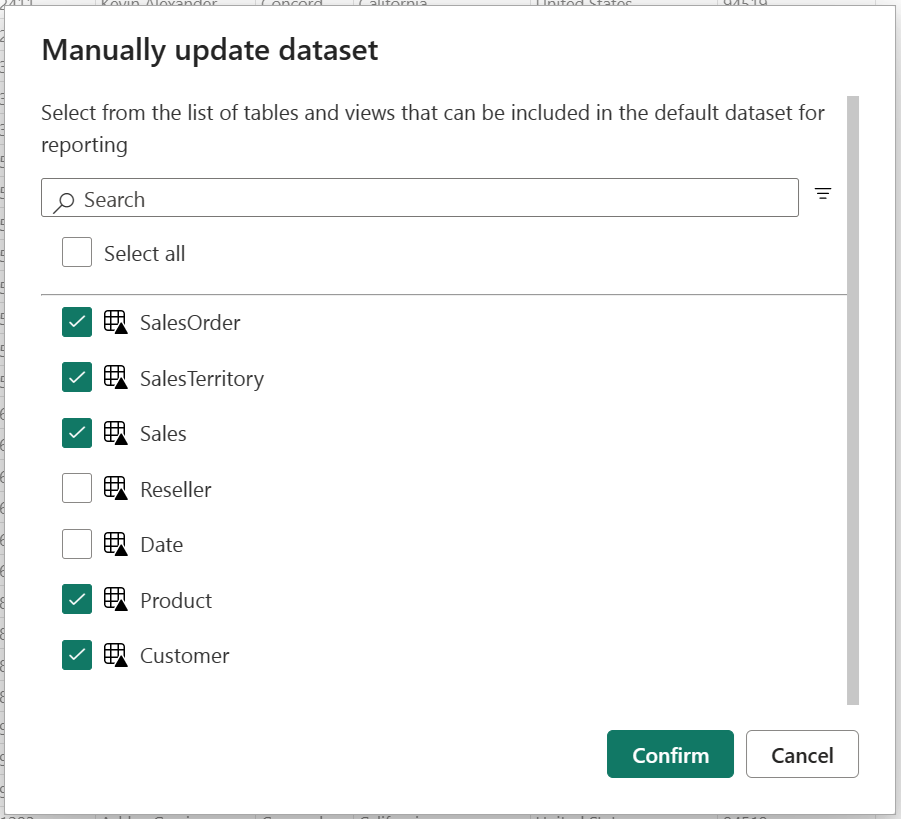Click Confirm to update the dataset
Viewport: 901px width, 819px height.
tap(670, 754)
